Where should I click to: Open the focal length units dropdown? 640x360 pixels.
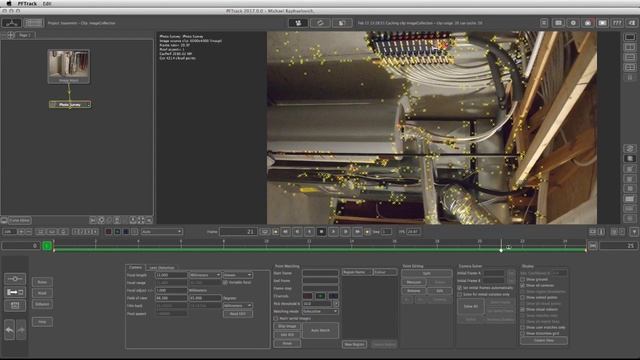205,275
